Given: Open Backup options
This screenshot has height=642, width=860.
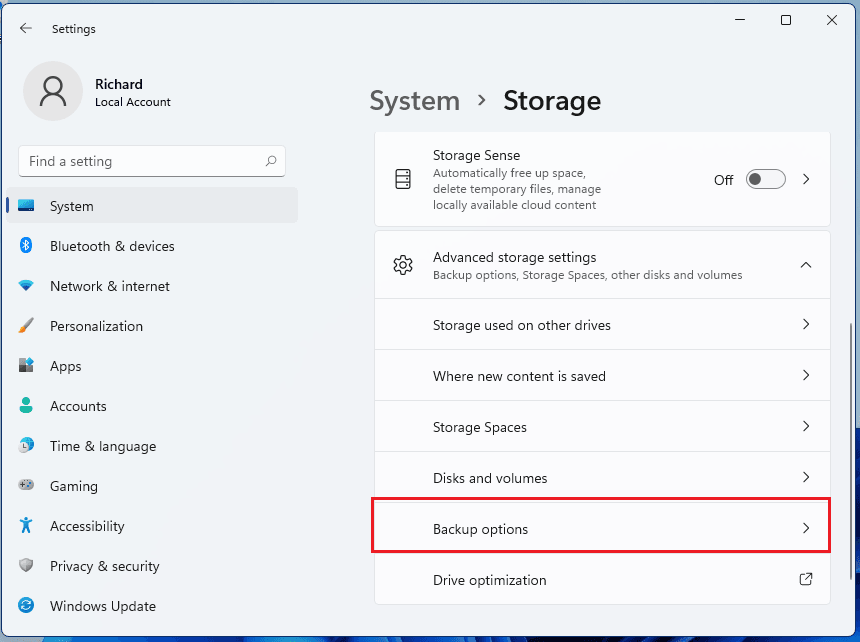Looking at the screenshot, I should click(601, 529).
